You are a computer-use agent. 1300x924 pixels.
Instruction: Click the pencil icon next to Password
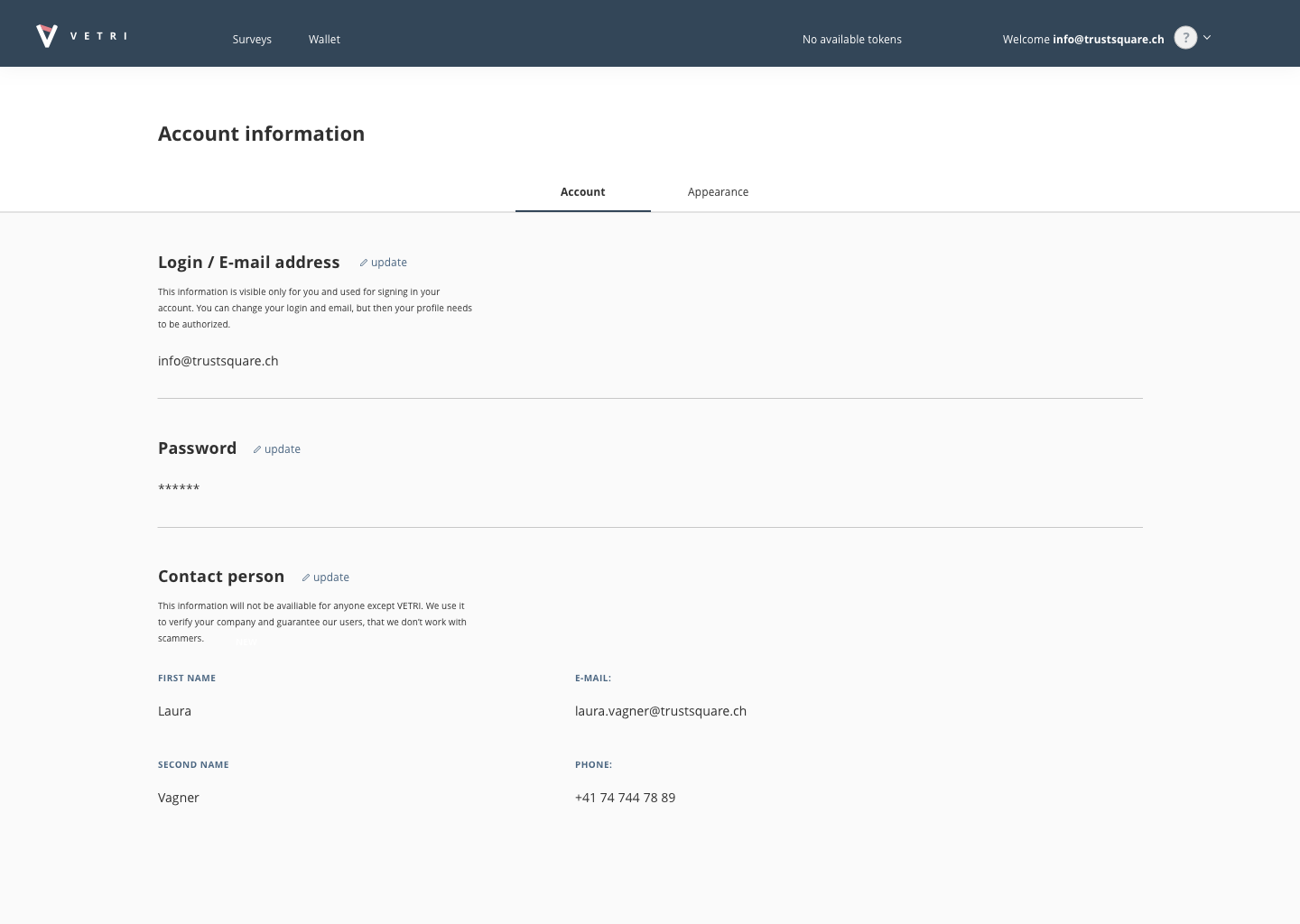257,449
